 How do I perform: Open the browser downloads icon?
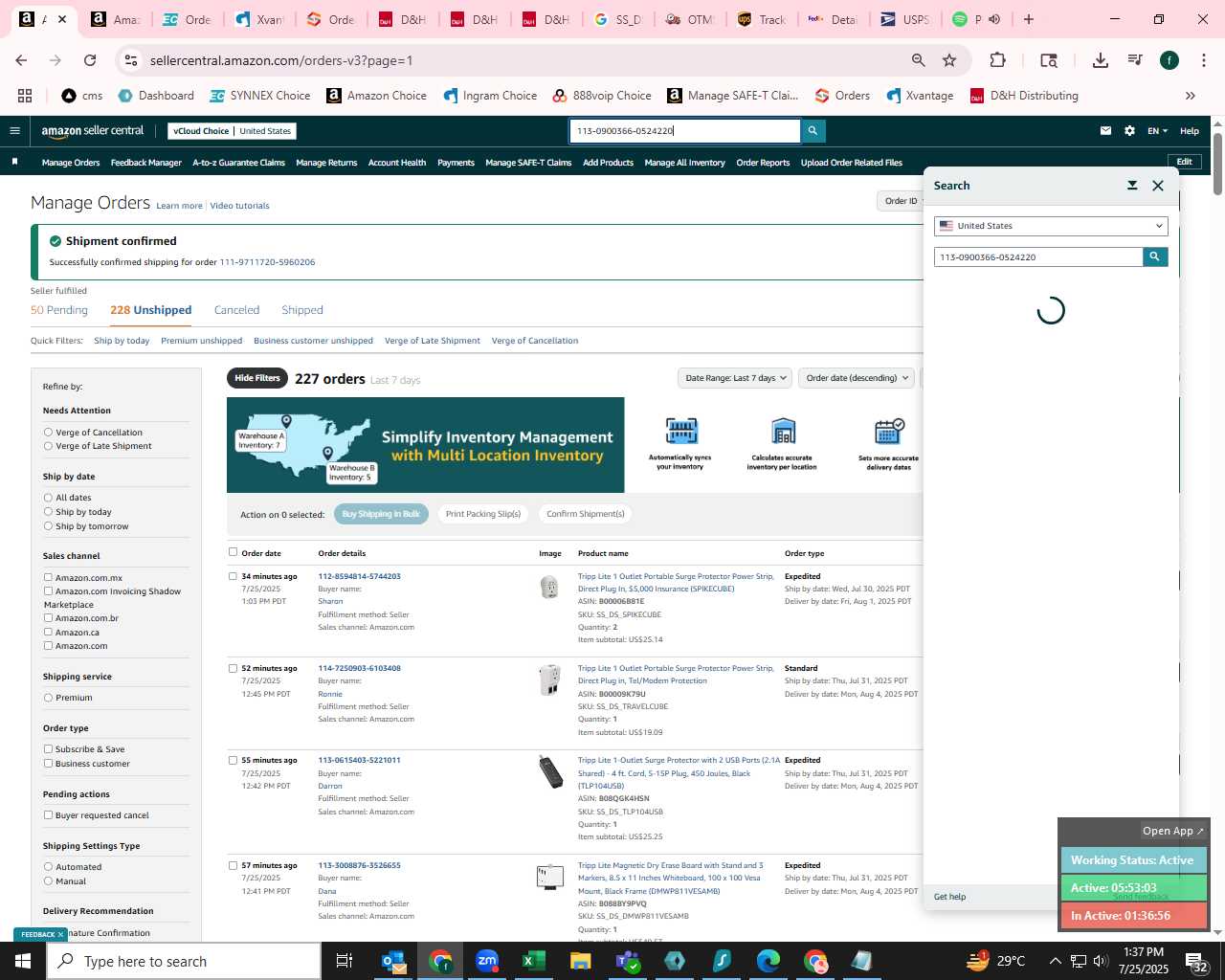pos(1101,60)
